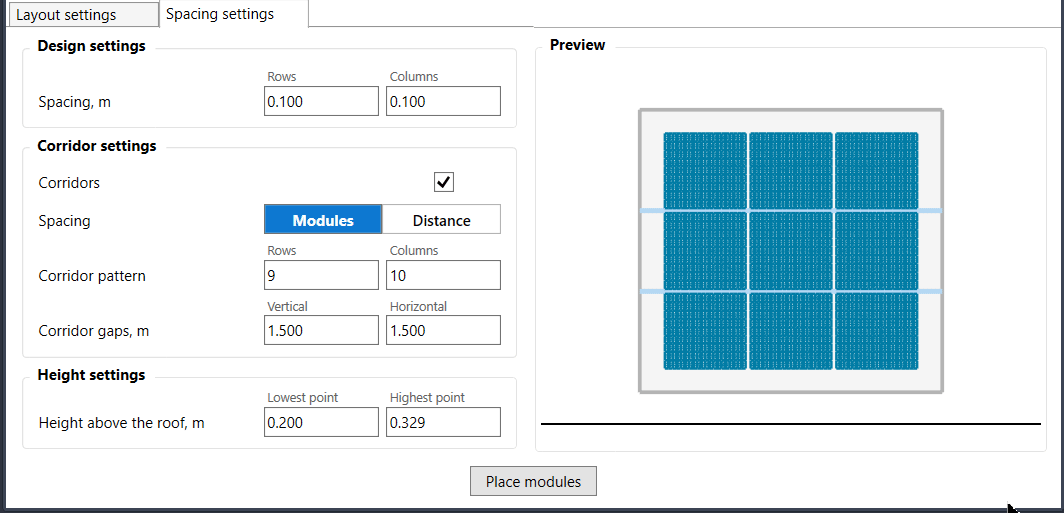Image resolution: width=1064 pixels, height=513 pixels.
Task: Click the 'Vertical' caption
Action: click(288, 307)
